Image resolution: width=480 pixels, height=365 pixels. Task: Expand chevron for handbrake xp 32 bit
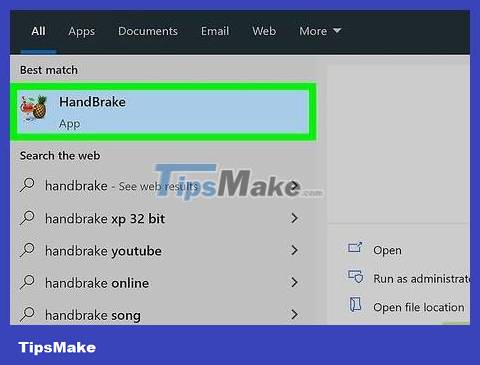pyautogui.click(x=294, y=218)
